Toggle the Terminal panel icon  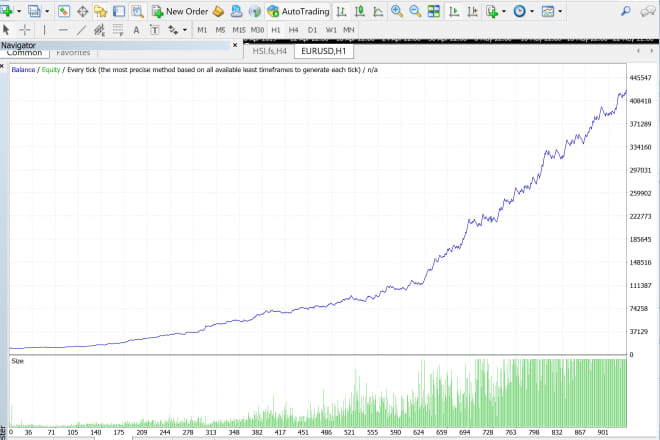click(119, 11)
